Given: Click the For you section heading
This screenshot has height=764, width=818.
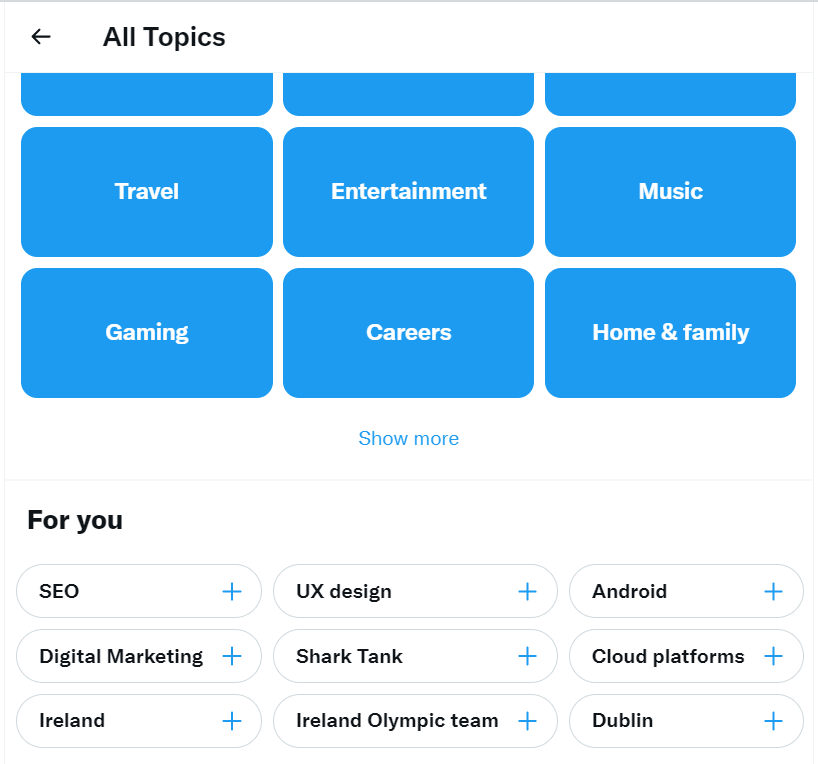Looking at the screenshot, I should click(75, 520).
